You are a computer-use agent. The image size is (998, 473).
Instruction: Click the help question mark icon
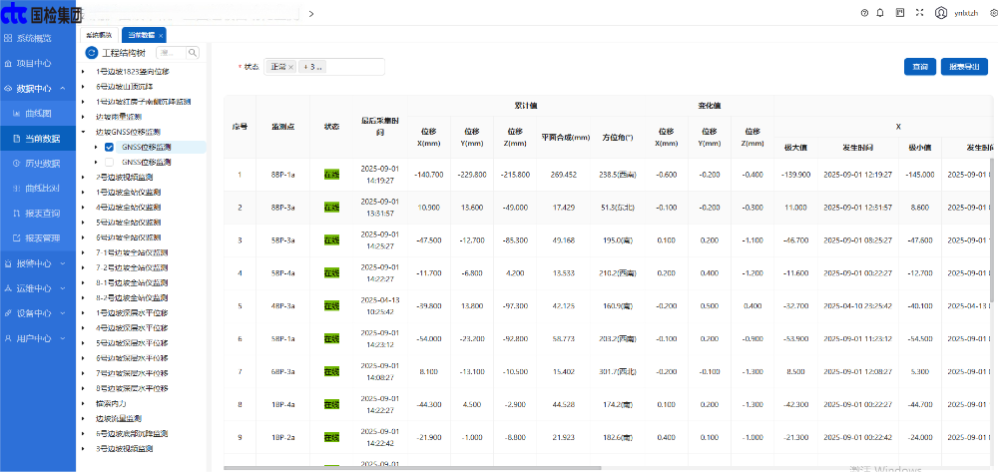[864, 13]
